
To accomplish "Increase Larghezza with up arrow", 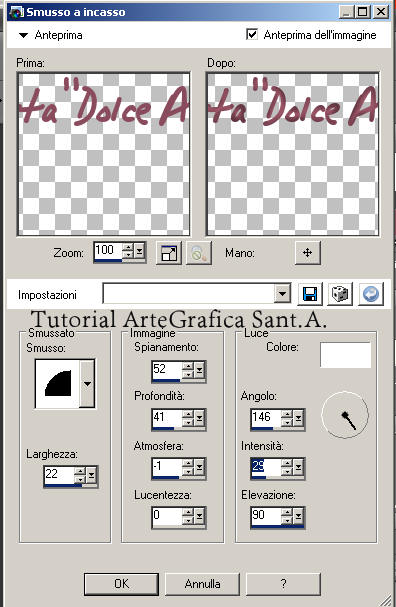I will pos(79,471).
